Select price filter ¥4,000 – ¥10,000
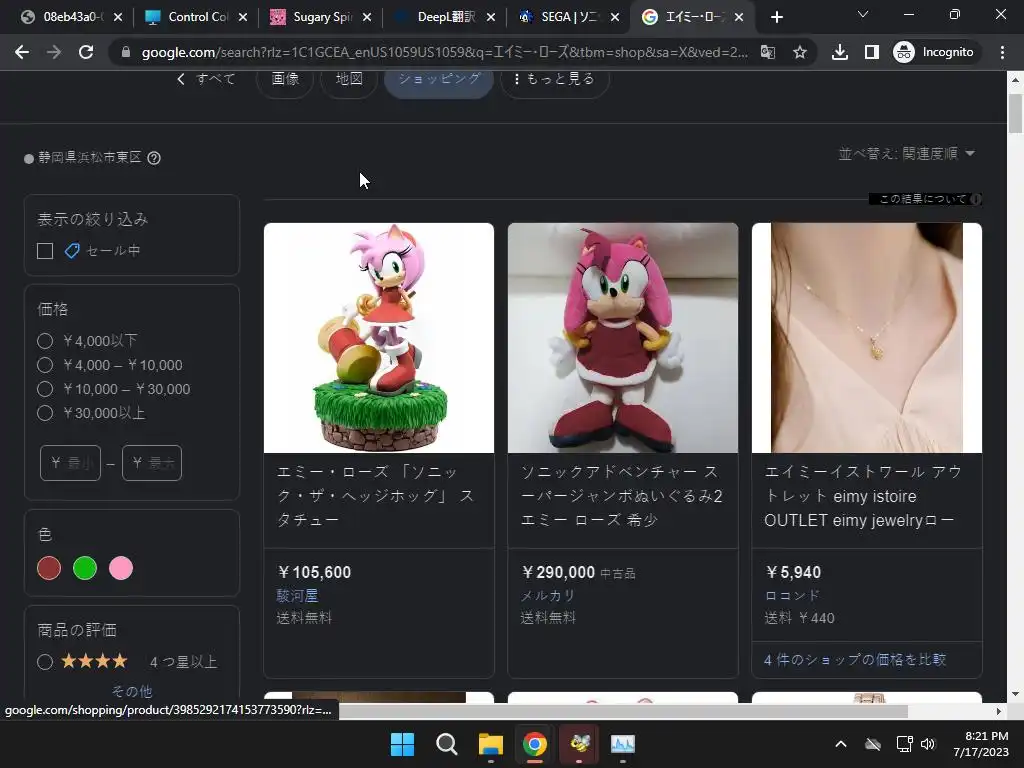The width and height of the screenshot is (1024, 768). click(45, 365)
